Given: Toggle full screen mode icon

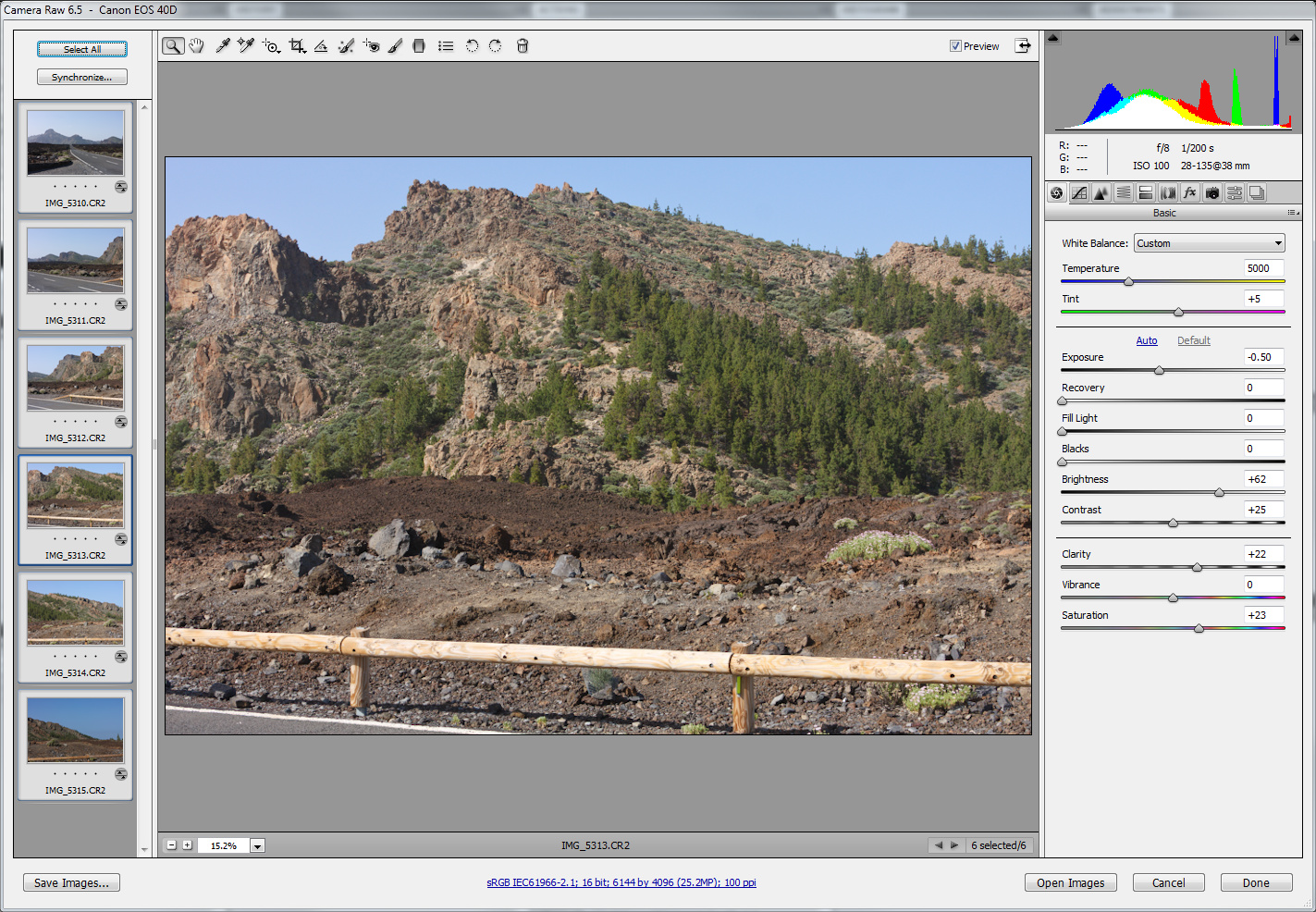Looking at the screenshot, I should (x=1023, y=45).
